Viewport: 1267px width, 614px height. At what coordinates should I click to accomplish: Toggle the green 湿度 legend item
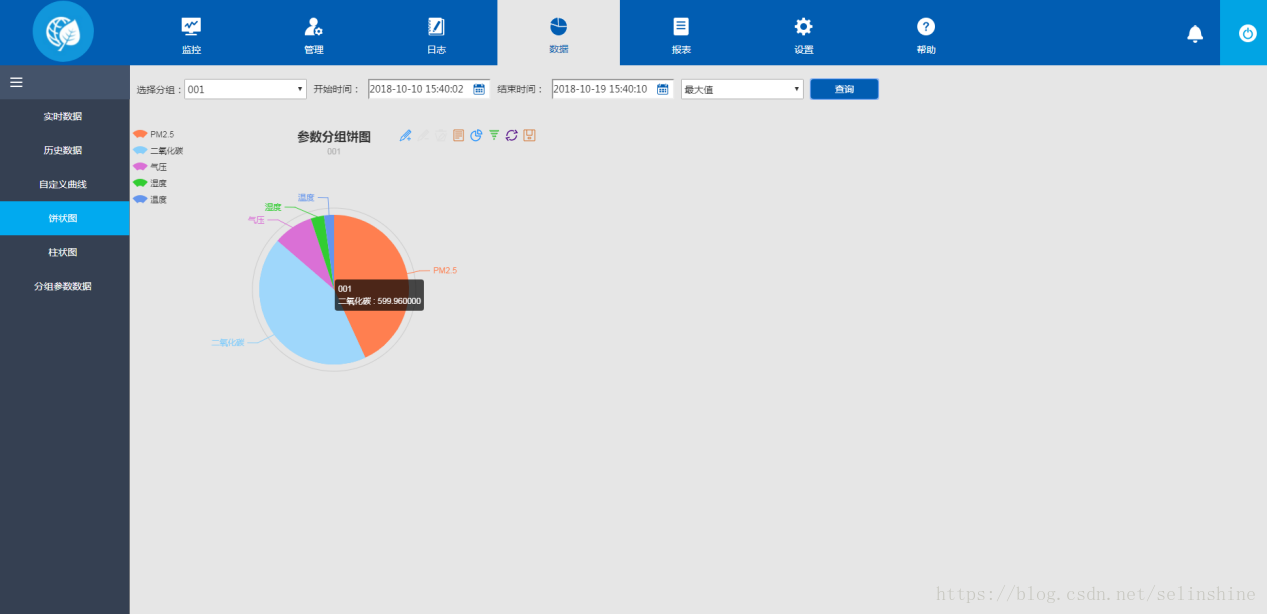(150, 183)
